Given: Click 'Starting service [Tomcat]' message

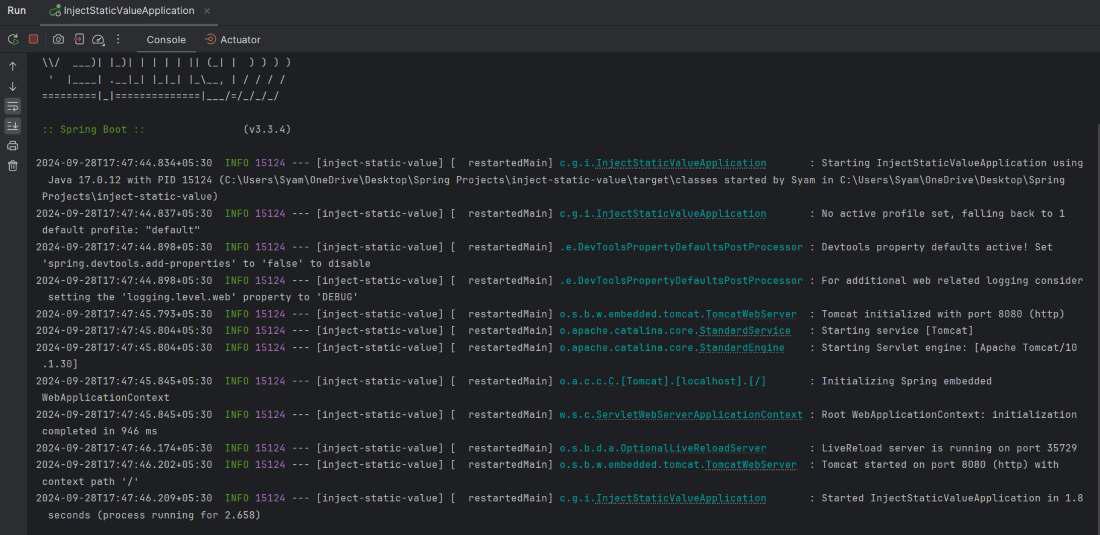Looking at the screenshot, I should point(897,331).
